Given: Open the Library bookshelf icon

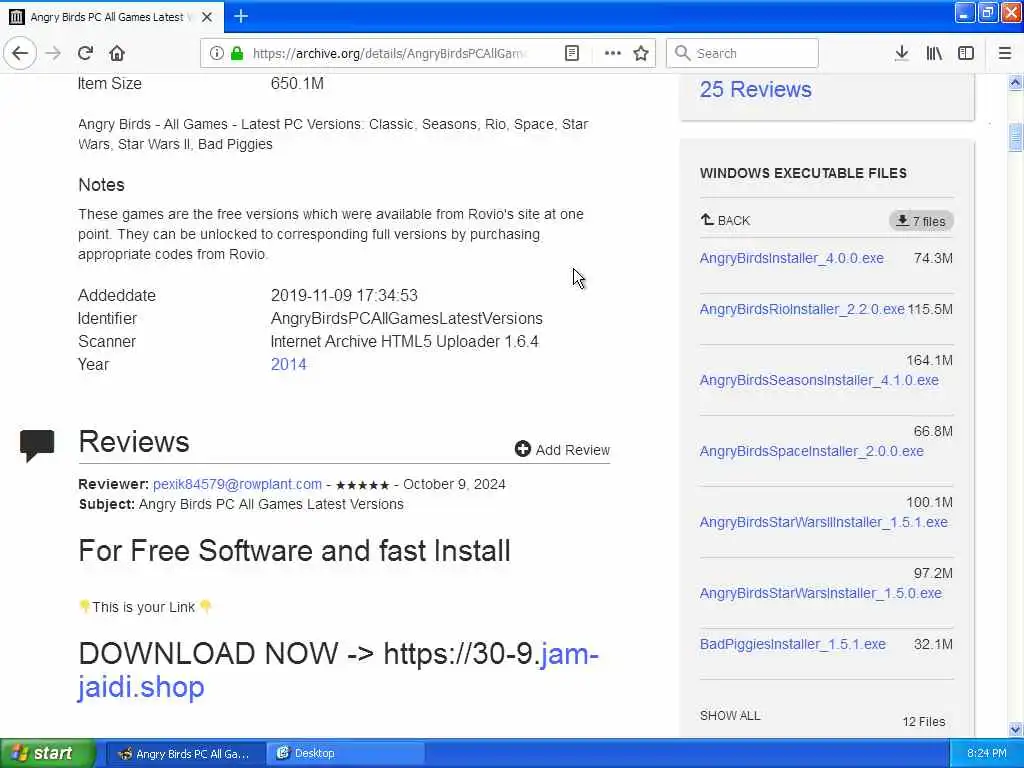Looking at the screenshot, I should (x=934, y=53).
